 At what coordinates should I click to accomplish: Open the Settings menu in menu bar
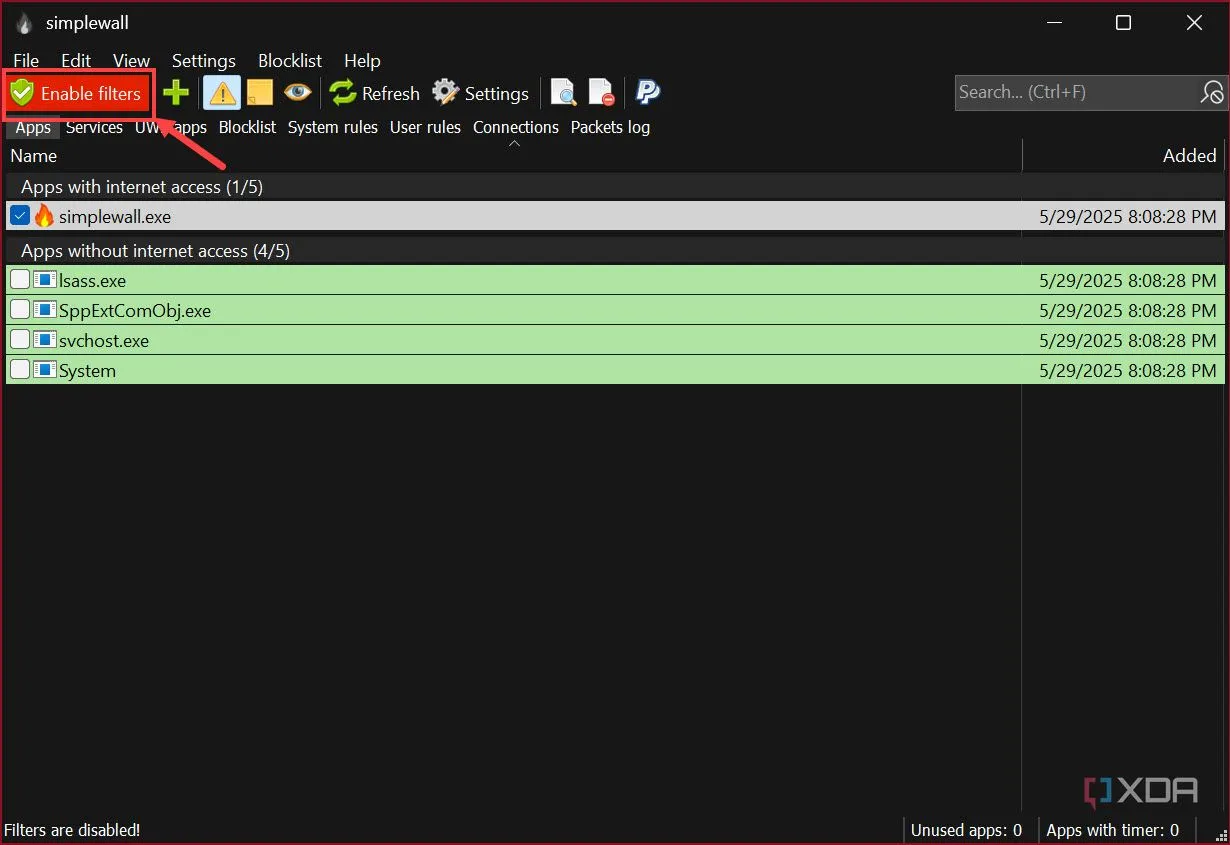click(204, 61)
